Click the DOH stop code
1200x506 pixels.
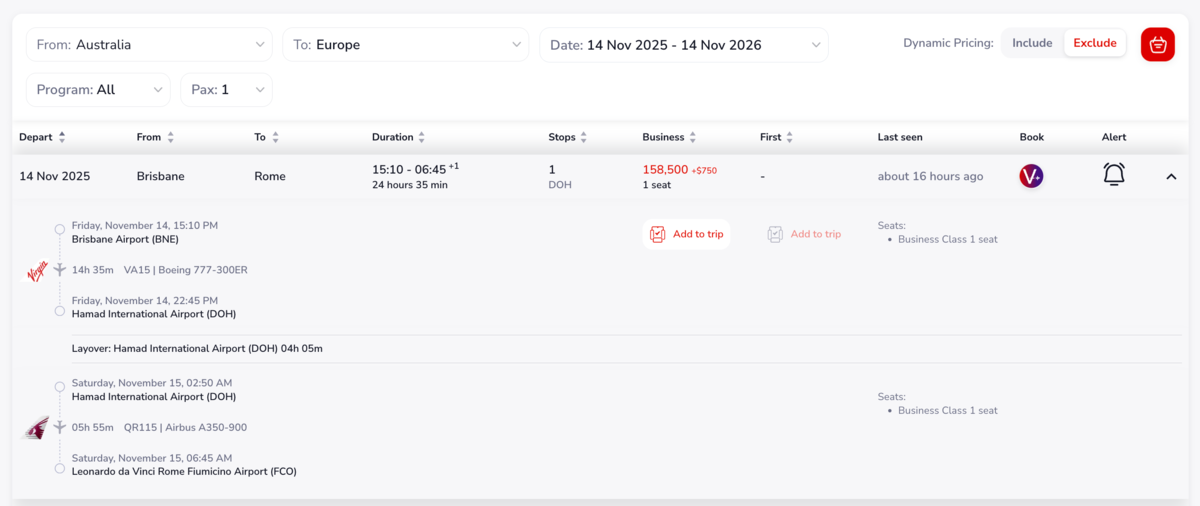pos(560,185)
